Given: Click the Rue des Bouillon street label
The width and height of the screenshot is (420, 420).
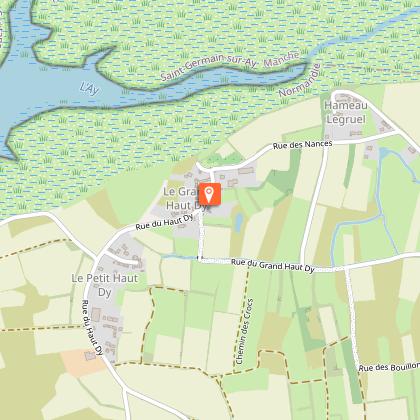Looking at the screenshot, I should pos(389,367).
